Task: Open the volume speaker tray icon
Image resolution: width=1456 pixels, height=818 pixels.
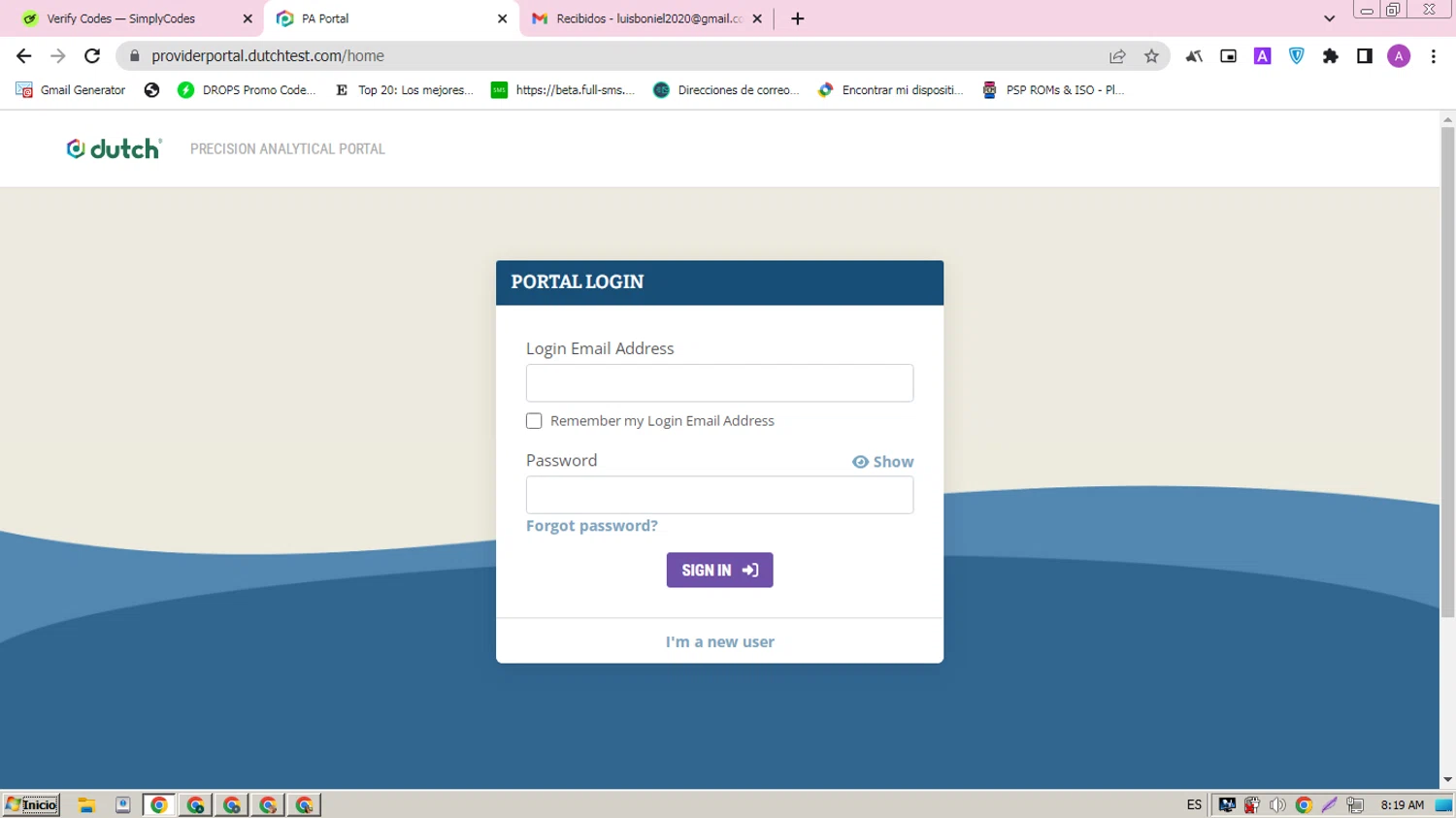Action: point(1277,804)
